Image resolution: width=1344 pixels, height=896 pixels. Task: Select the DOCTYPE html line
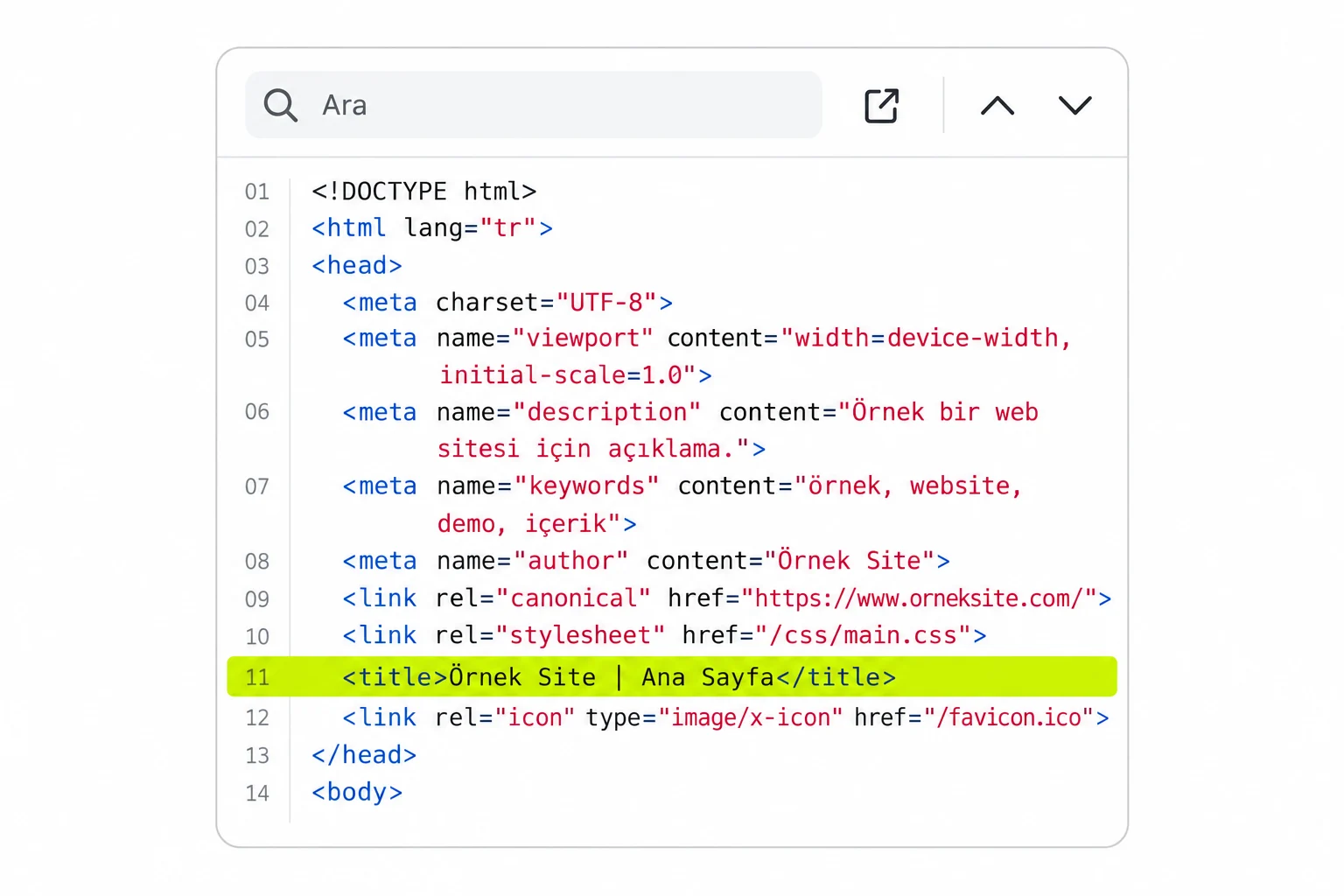pos(424,191)
